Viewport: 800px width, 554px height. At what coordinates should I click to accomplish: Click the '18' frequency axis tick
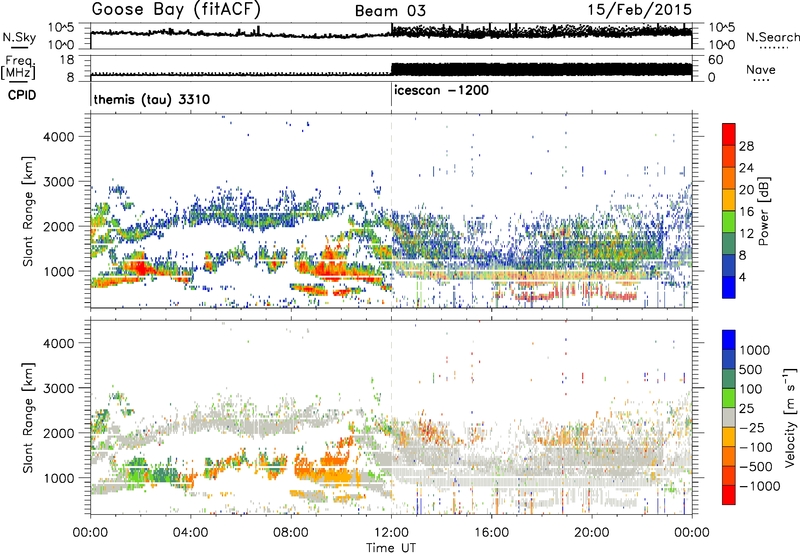pyautogui.click(x=67, y=60)
